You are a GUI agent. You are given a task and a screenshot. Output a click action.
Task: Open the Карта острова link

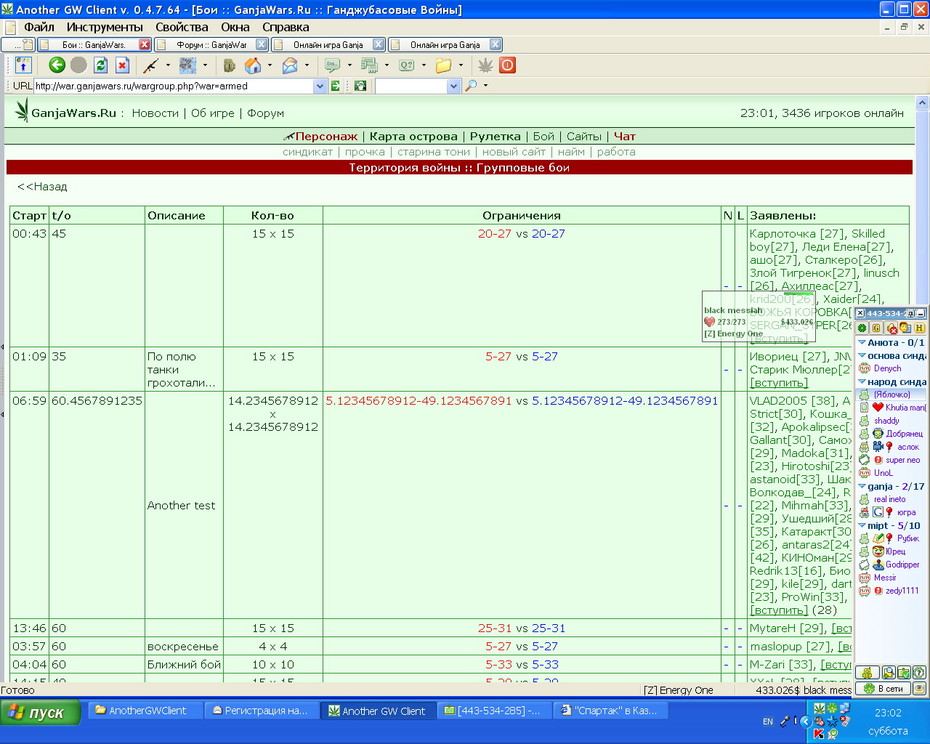pyautogui.click(x=413, y=136)
